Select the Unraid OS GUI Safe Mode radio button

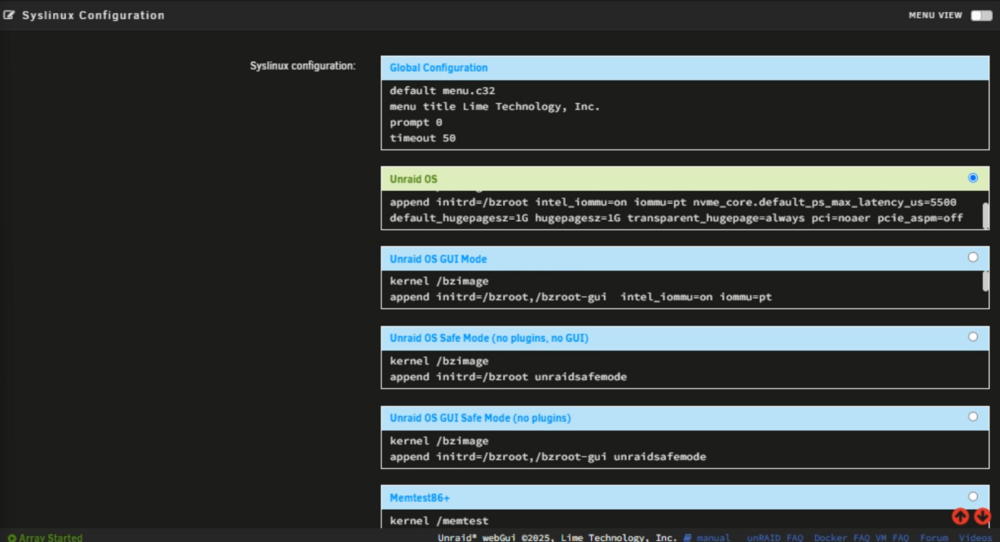[973, 416]
